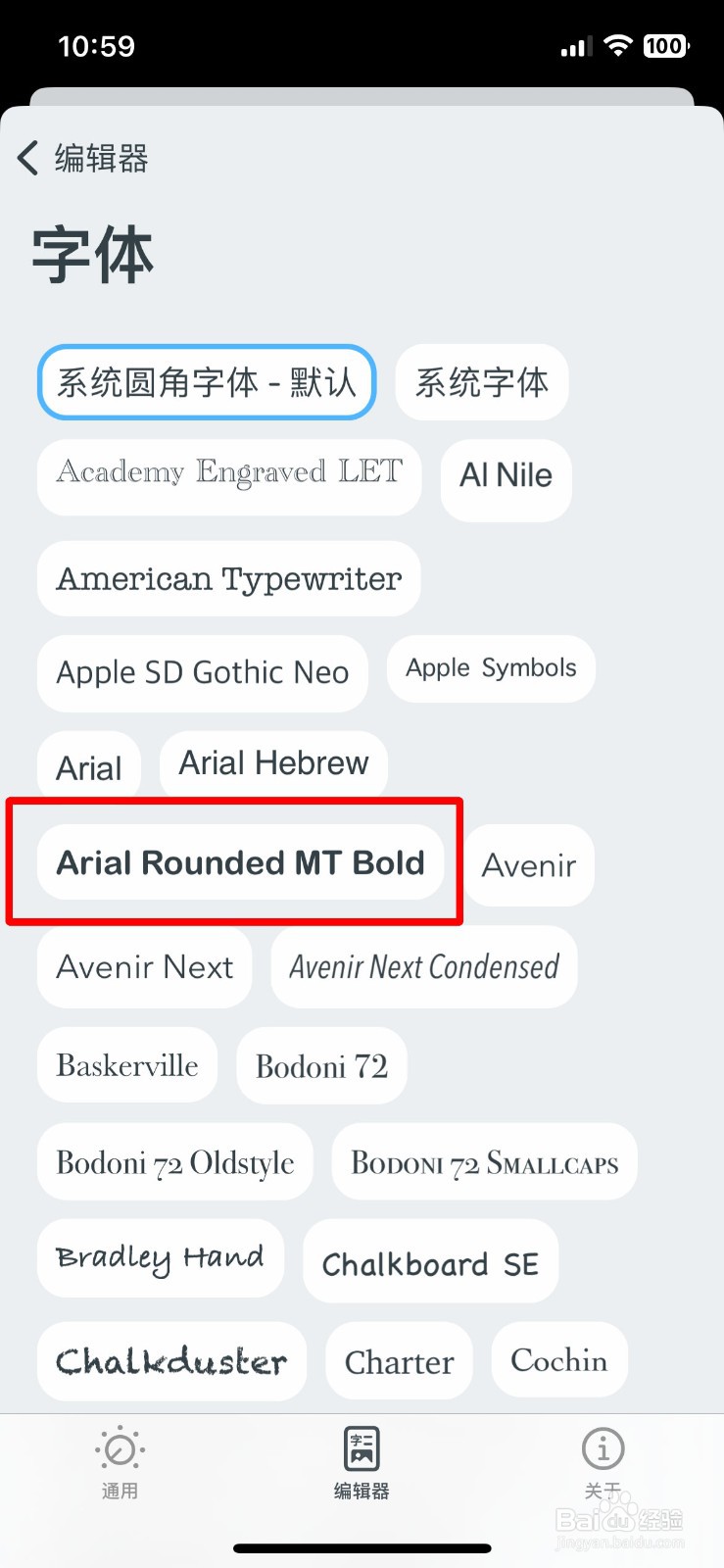Choose the Cochin font chip
This screenshot has width=724, height=1568.
click(x=558, y=1360)
